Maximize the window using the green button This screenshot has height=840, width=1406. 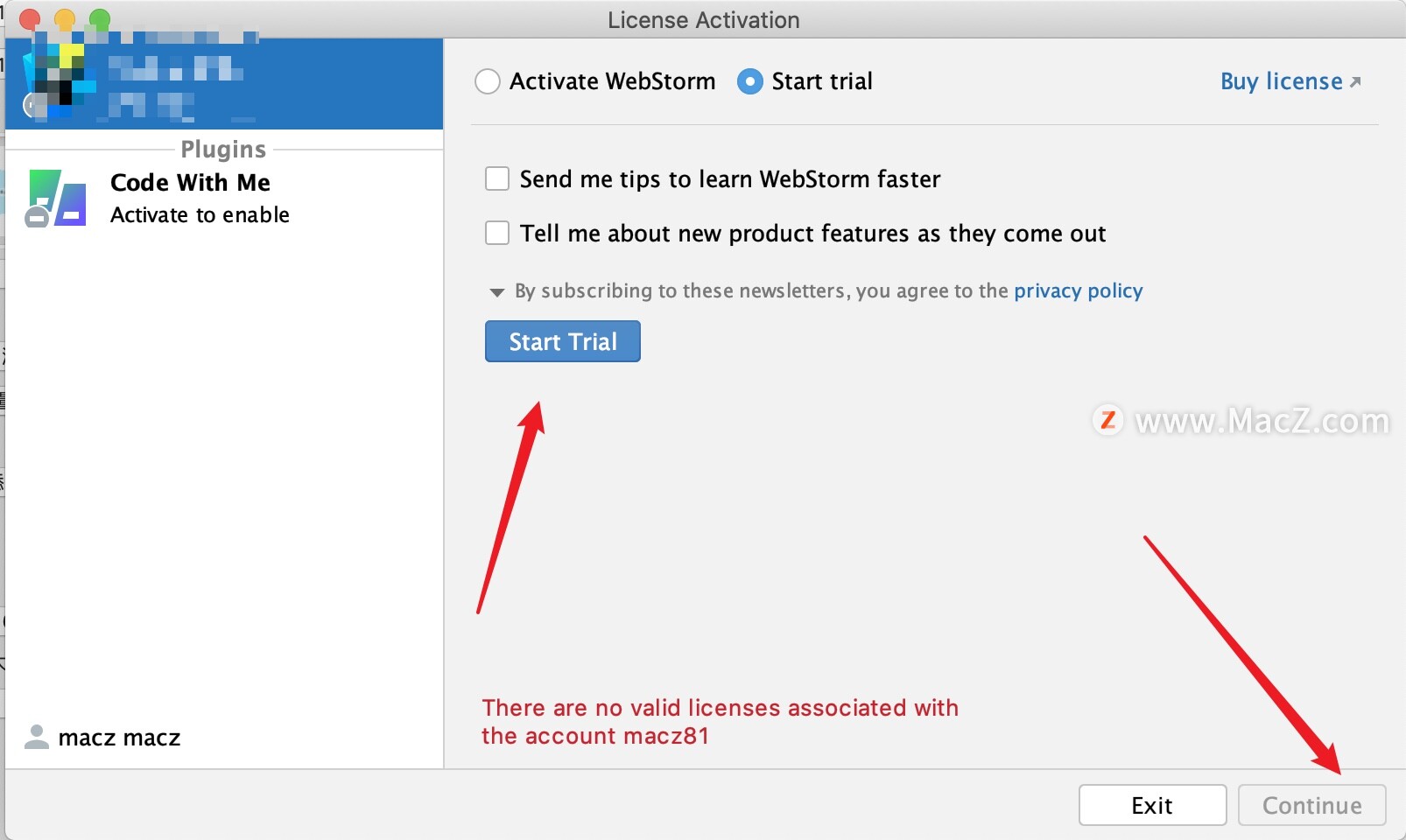click(100, 19)
